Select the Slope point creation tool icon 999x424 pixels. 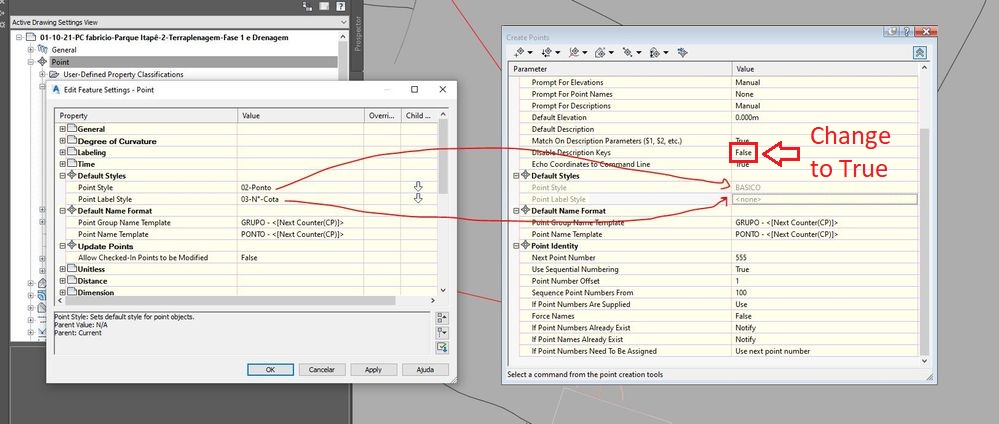click(x=654, y=52)
